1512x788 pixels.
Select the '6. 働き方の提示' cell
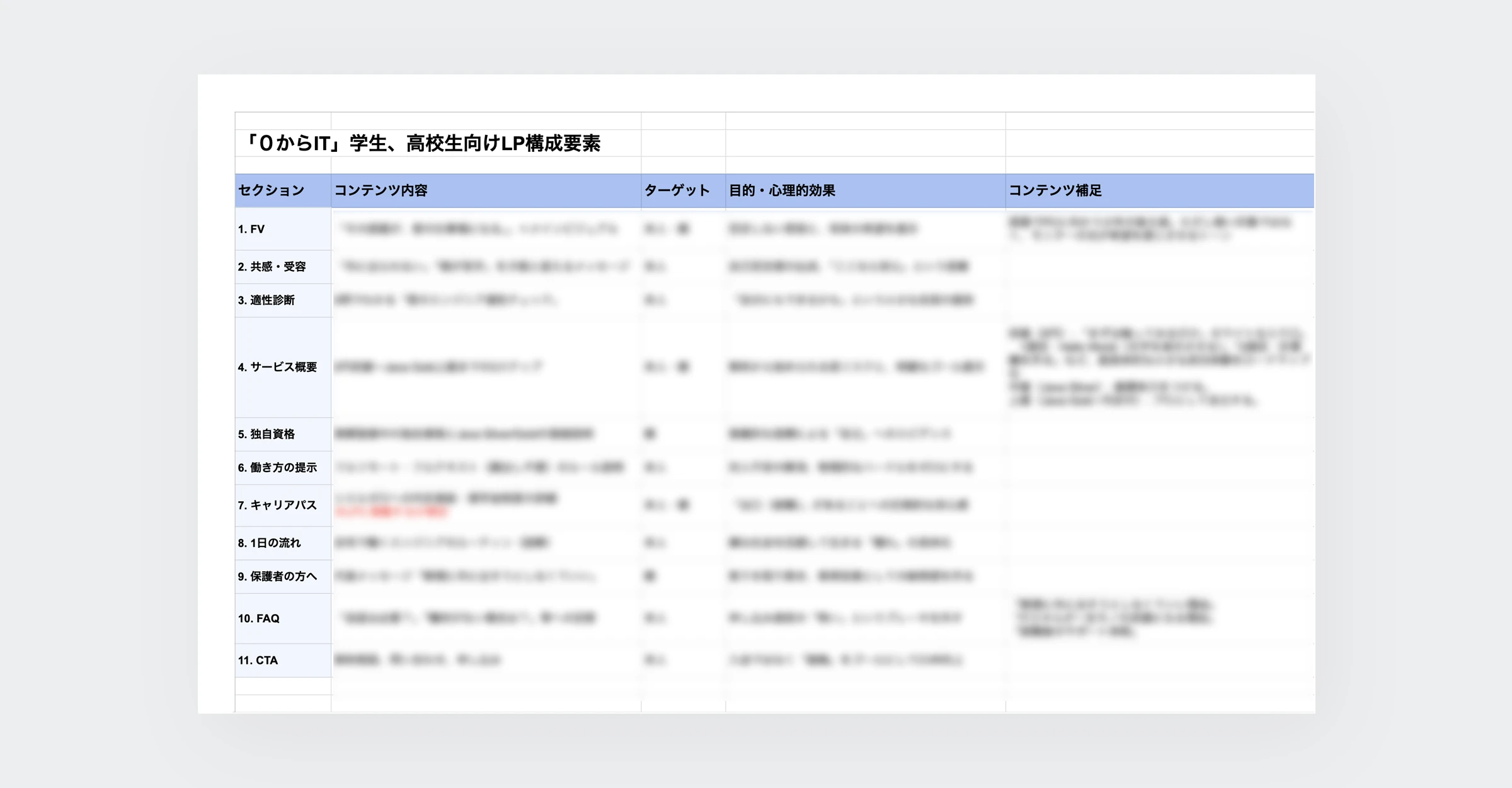tap(283, 467)
